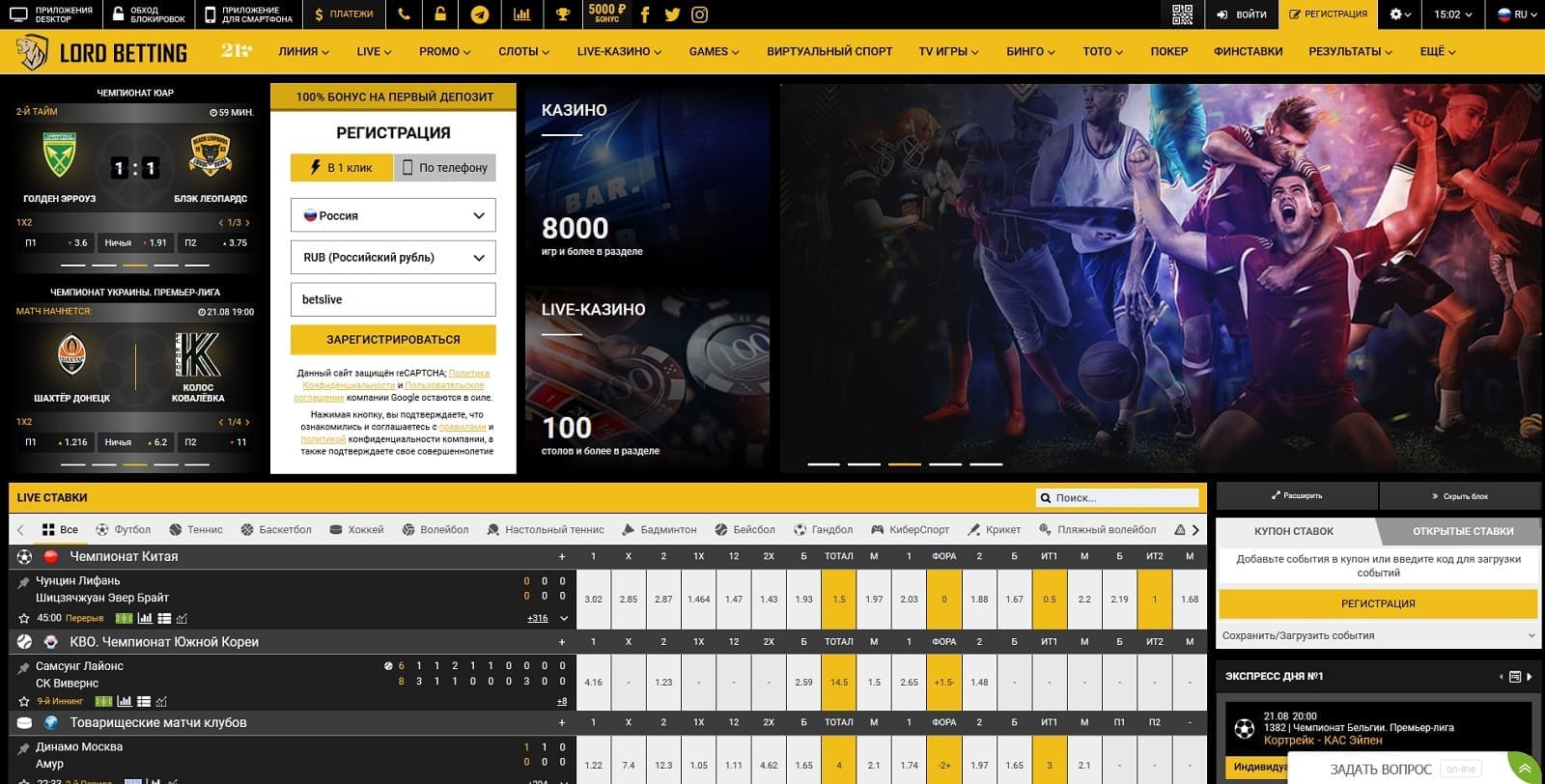Click the phone callback icon
Screen dimensions: 1545x784
click(x=404, y=14)
